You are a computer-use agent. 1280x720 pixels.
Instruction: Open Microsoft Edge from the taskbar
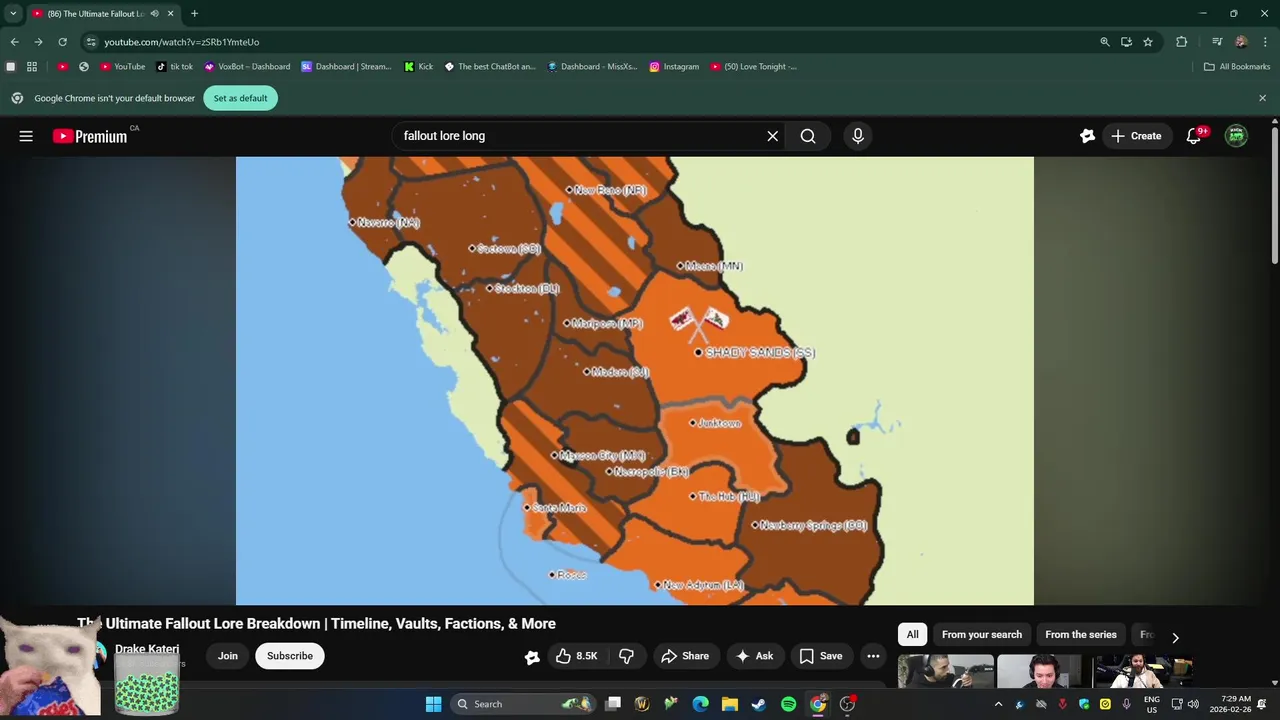click(701, 704)
